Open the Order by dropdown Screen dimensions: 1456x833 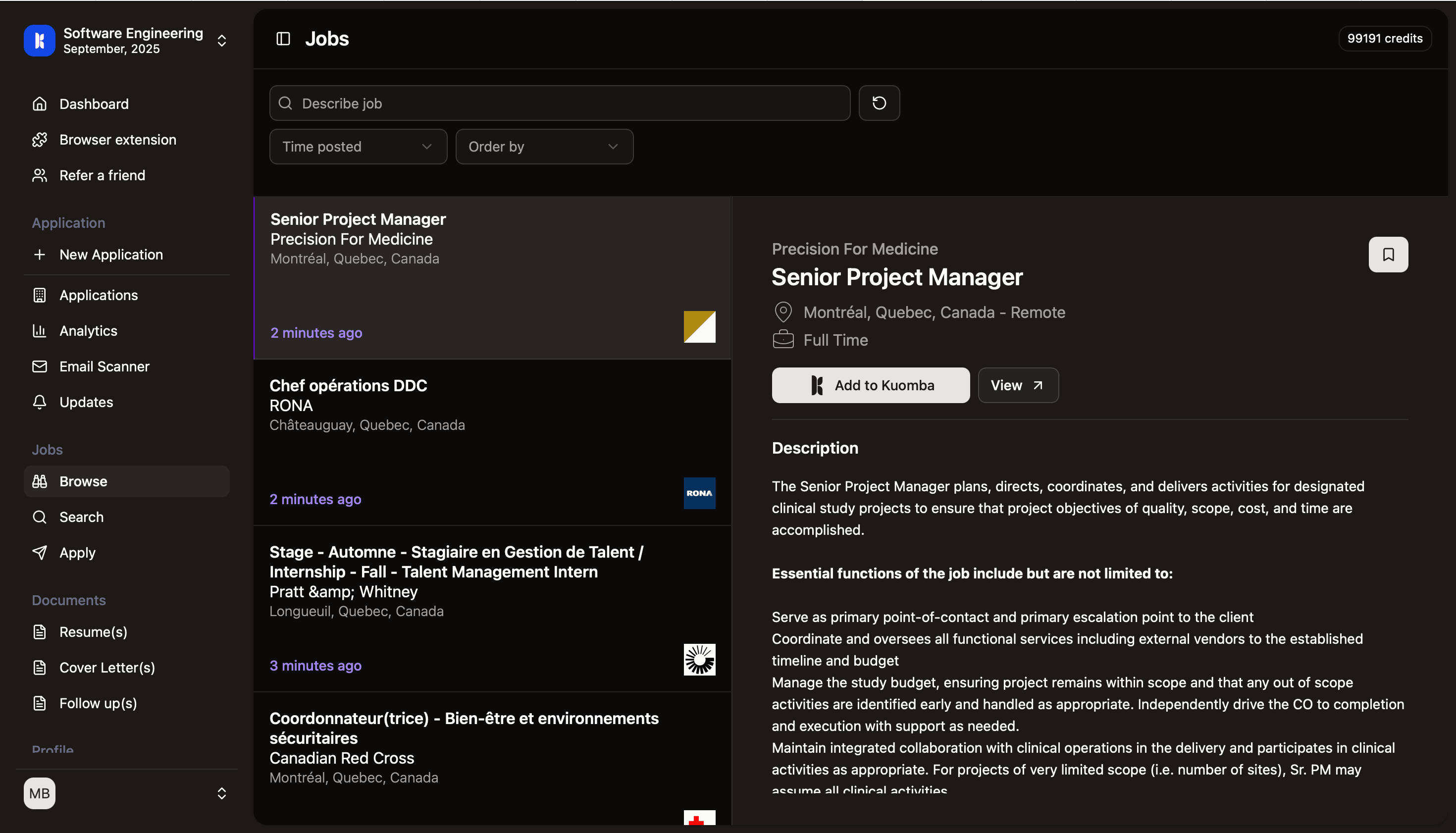pyautogui.click(x=544, y=147)
